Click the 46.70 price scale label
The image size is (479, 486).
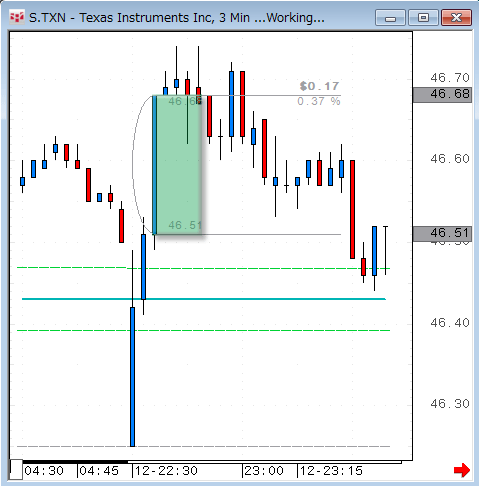(450, 78)
